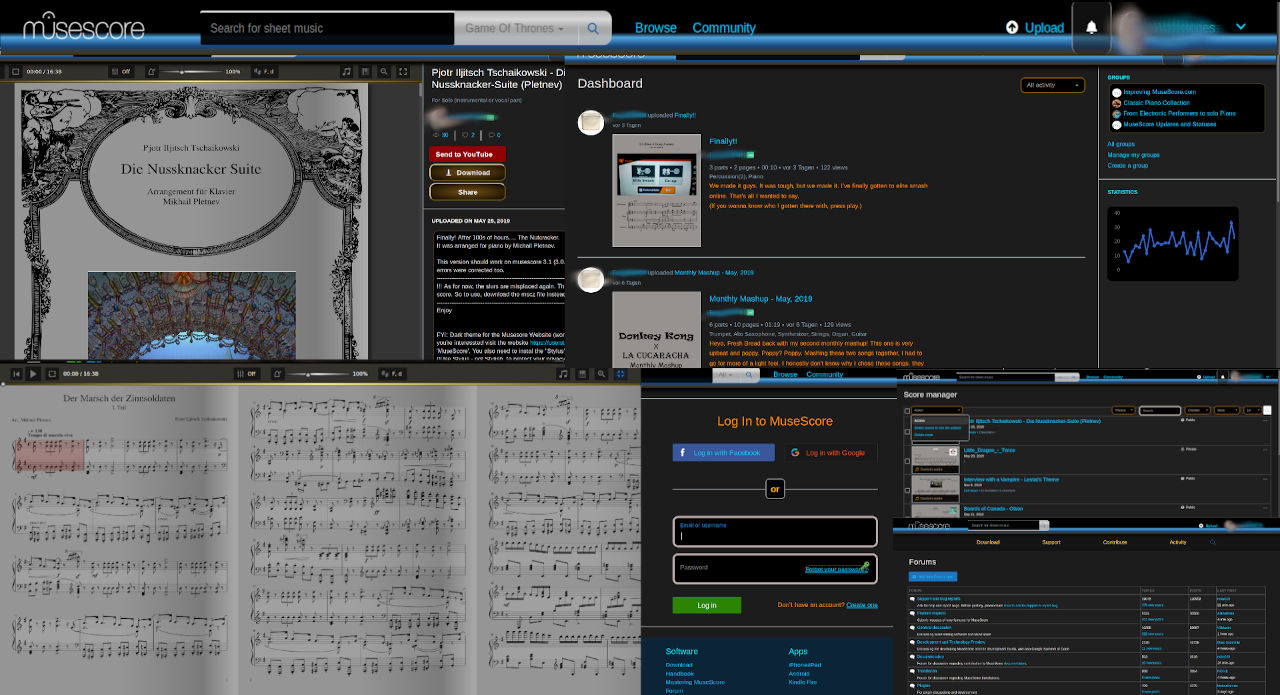Switch to the Community tab in the header
Viewport: 1280px width, 695px height.
click(x=724, y=27)
